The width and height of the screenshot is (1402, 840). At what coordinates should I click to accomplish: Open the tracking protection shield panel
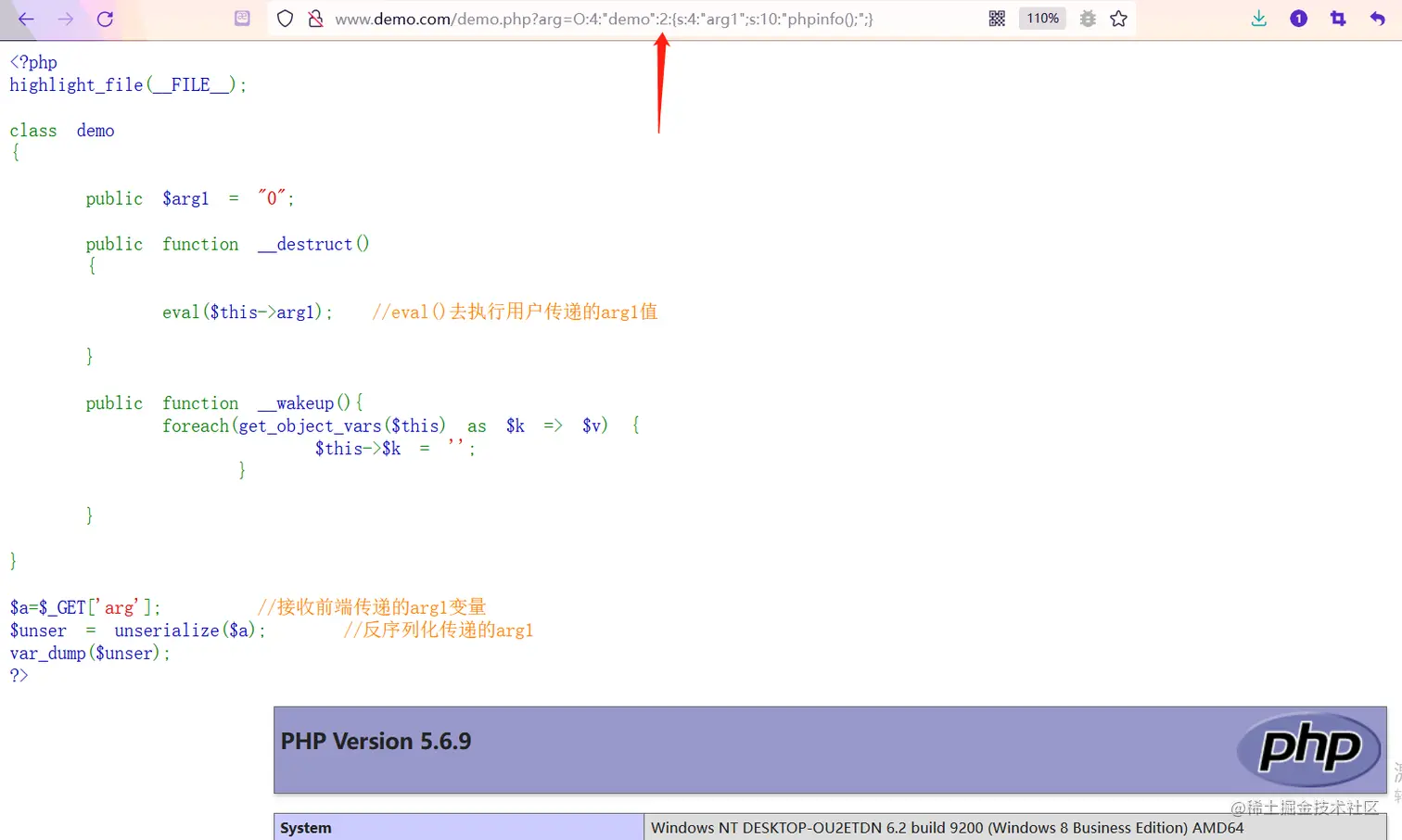point(286,19)
